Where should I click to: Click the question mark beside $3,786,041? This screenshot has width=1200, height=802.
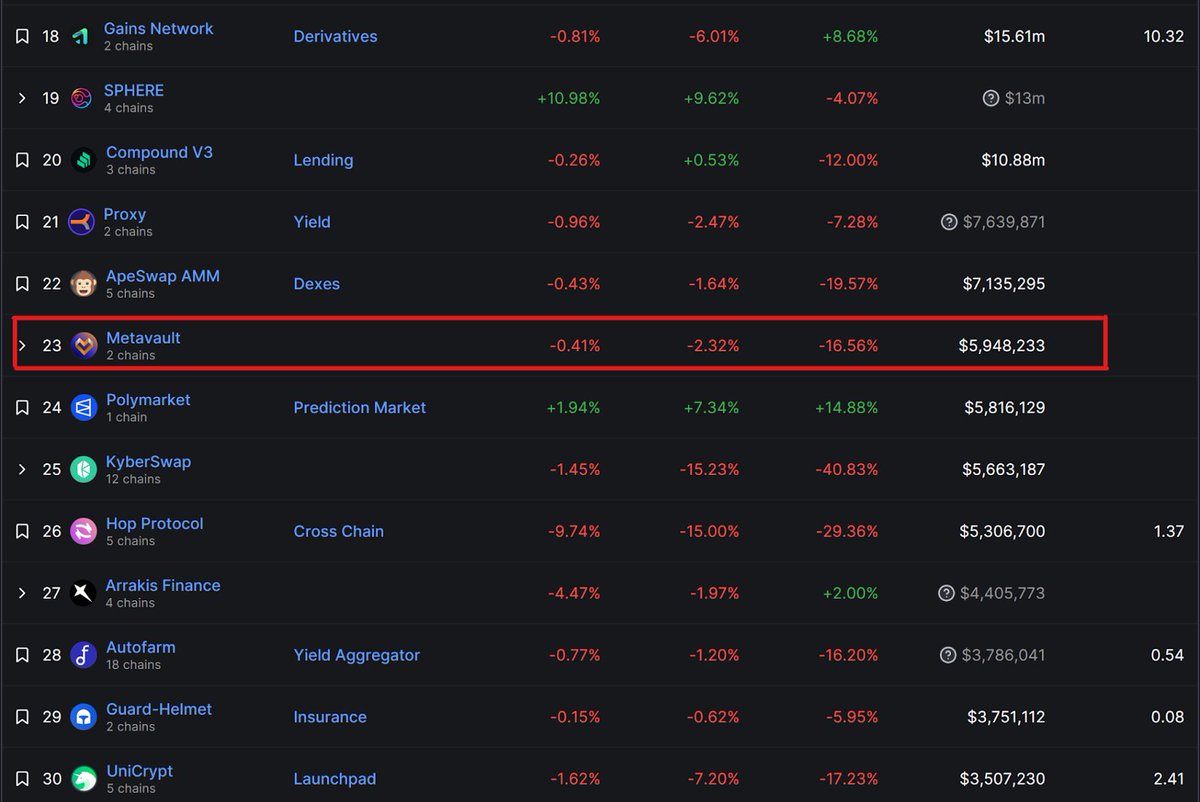(949, 656)
